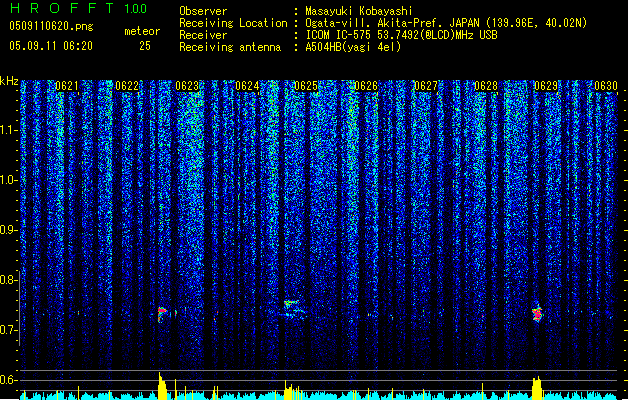Image resolution: width=629 pixels, height=400 pixels.
Task: Click time marker 0623
Action: tap(187, 86)
